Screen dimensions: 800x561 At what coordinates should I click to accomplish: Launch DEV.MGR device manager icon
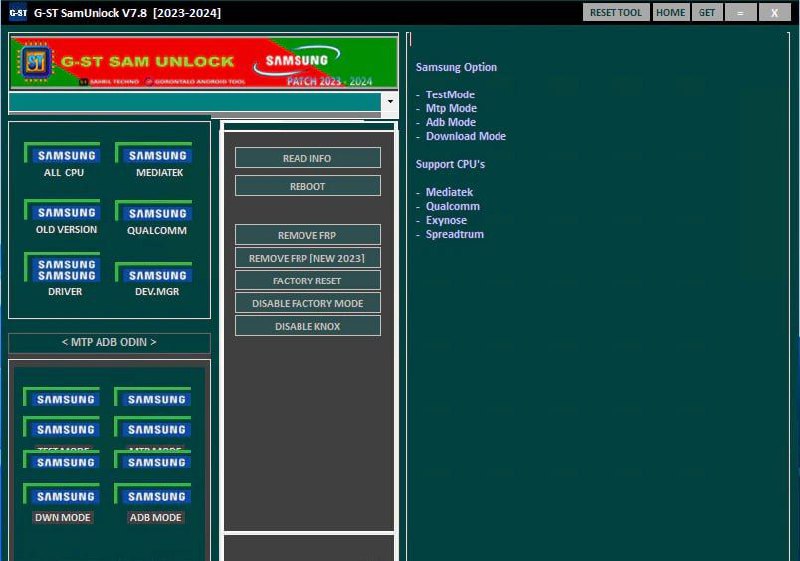[x=154, y=273]
